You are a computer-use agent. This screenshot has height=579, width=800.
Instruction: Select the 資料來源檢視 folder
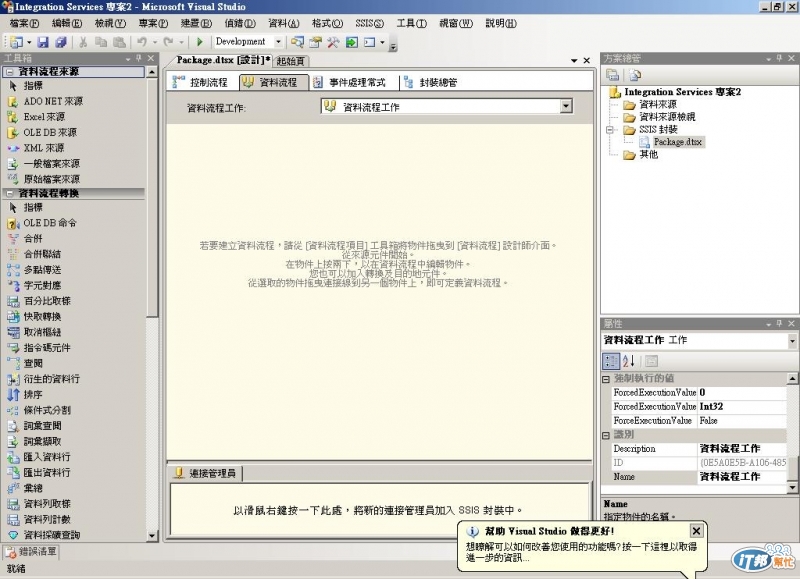(659, 117)
